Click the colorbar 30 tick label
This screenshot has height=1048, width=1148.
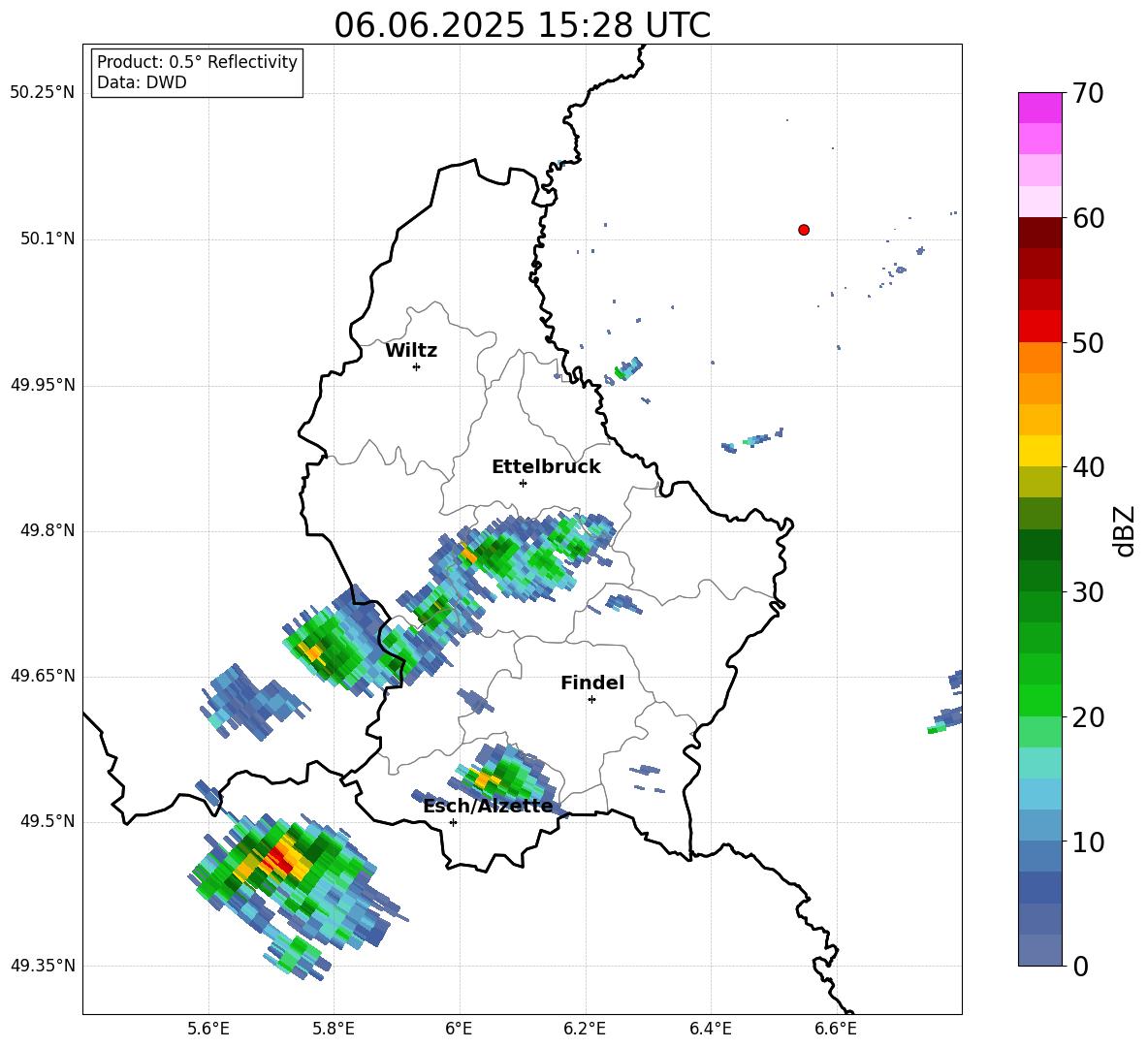[x=1087, y=592]
